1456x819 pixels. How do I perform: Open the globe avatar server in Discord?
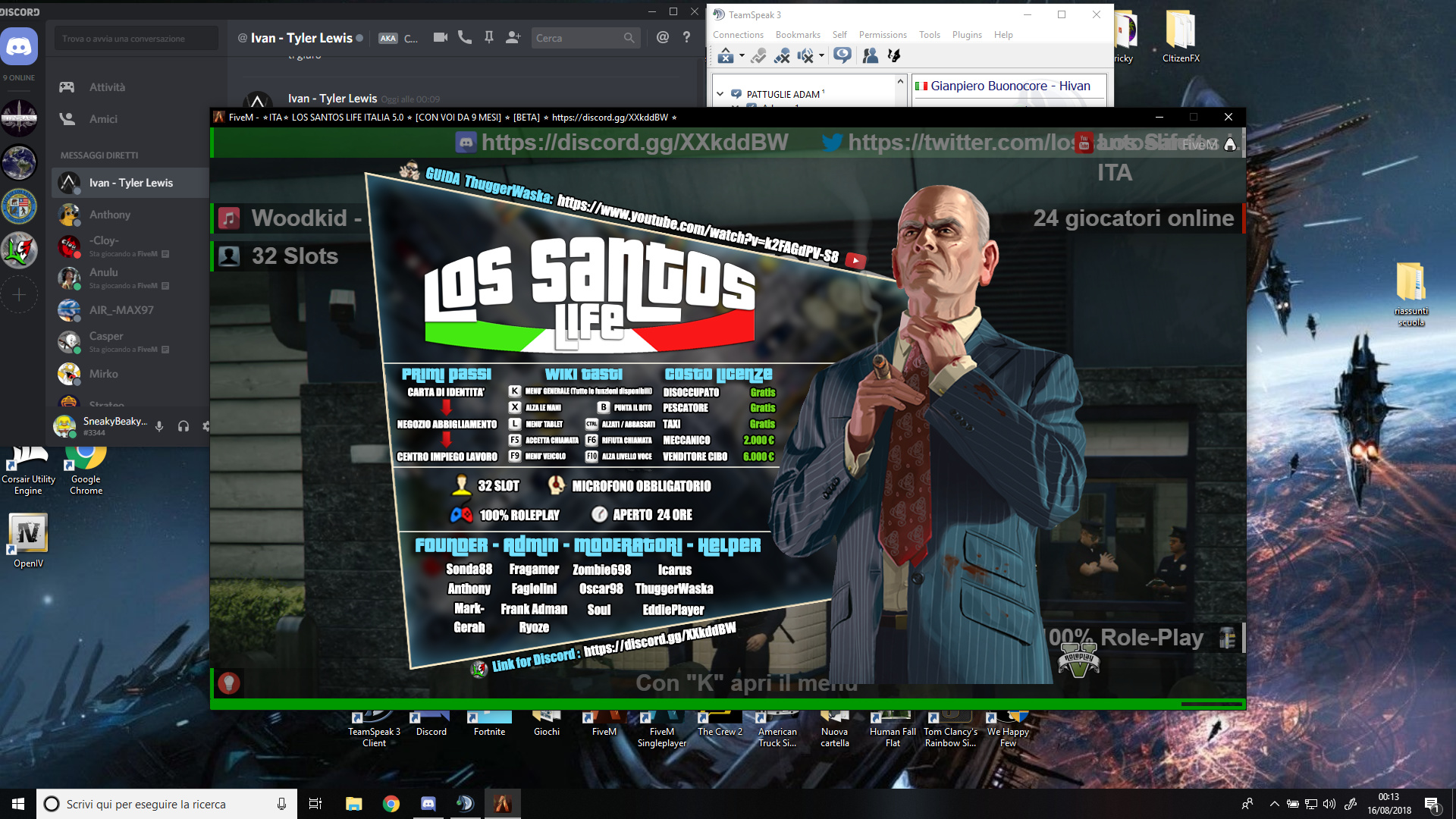tap(19, 162)
